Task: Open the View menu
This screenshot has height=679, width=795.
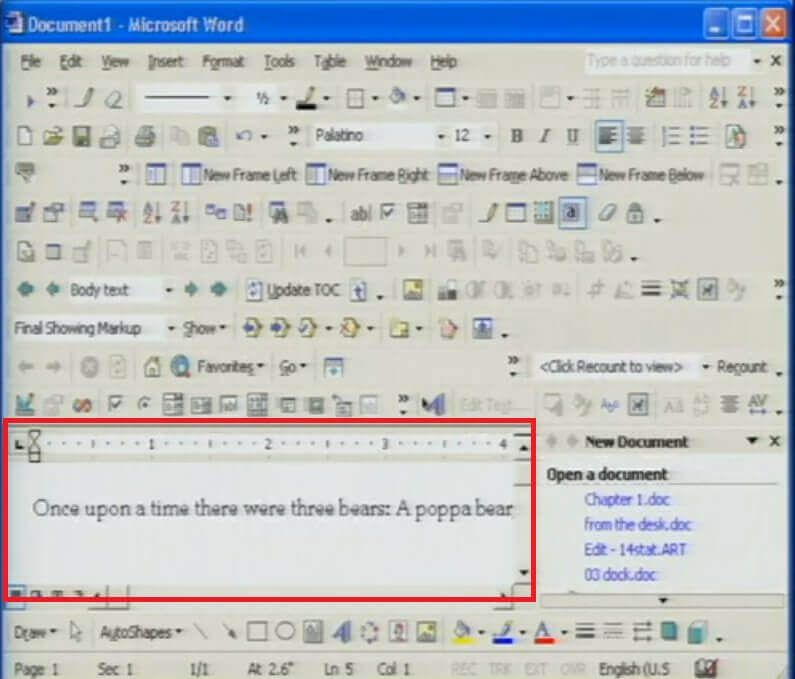Action: [x=115, y=62]
